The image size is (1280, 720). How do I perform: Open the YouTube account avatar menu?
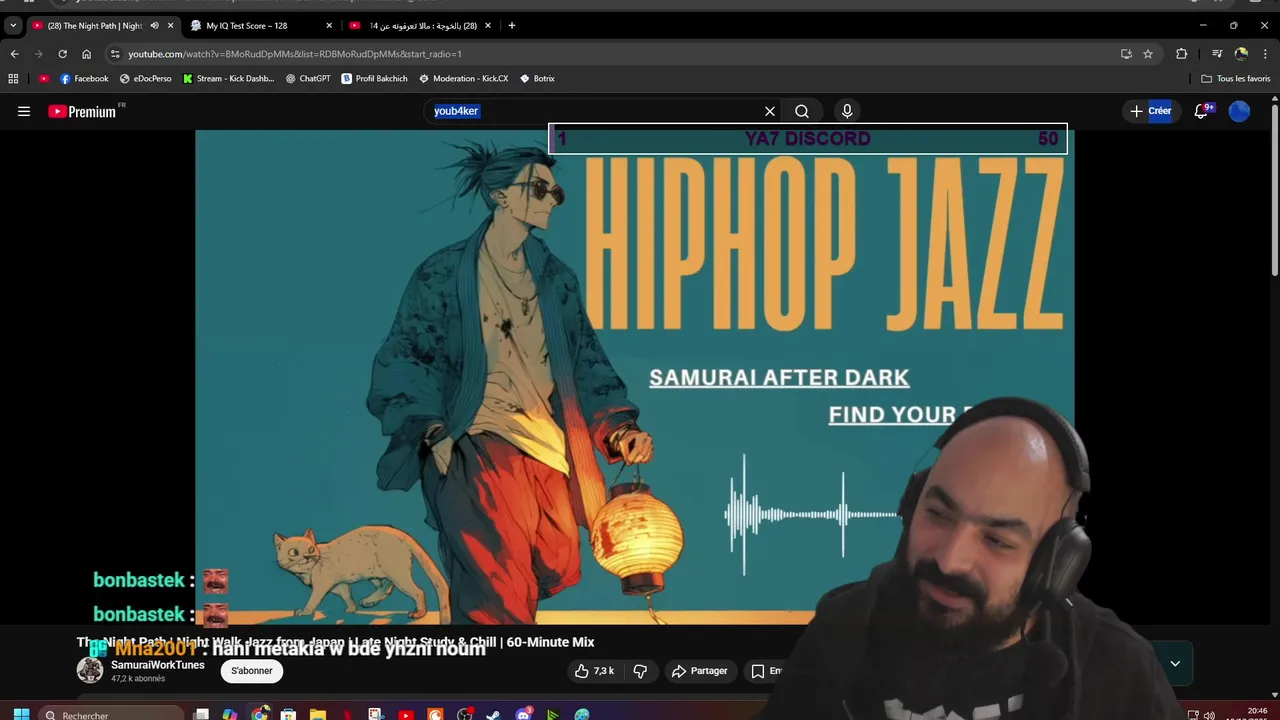1240,111
